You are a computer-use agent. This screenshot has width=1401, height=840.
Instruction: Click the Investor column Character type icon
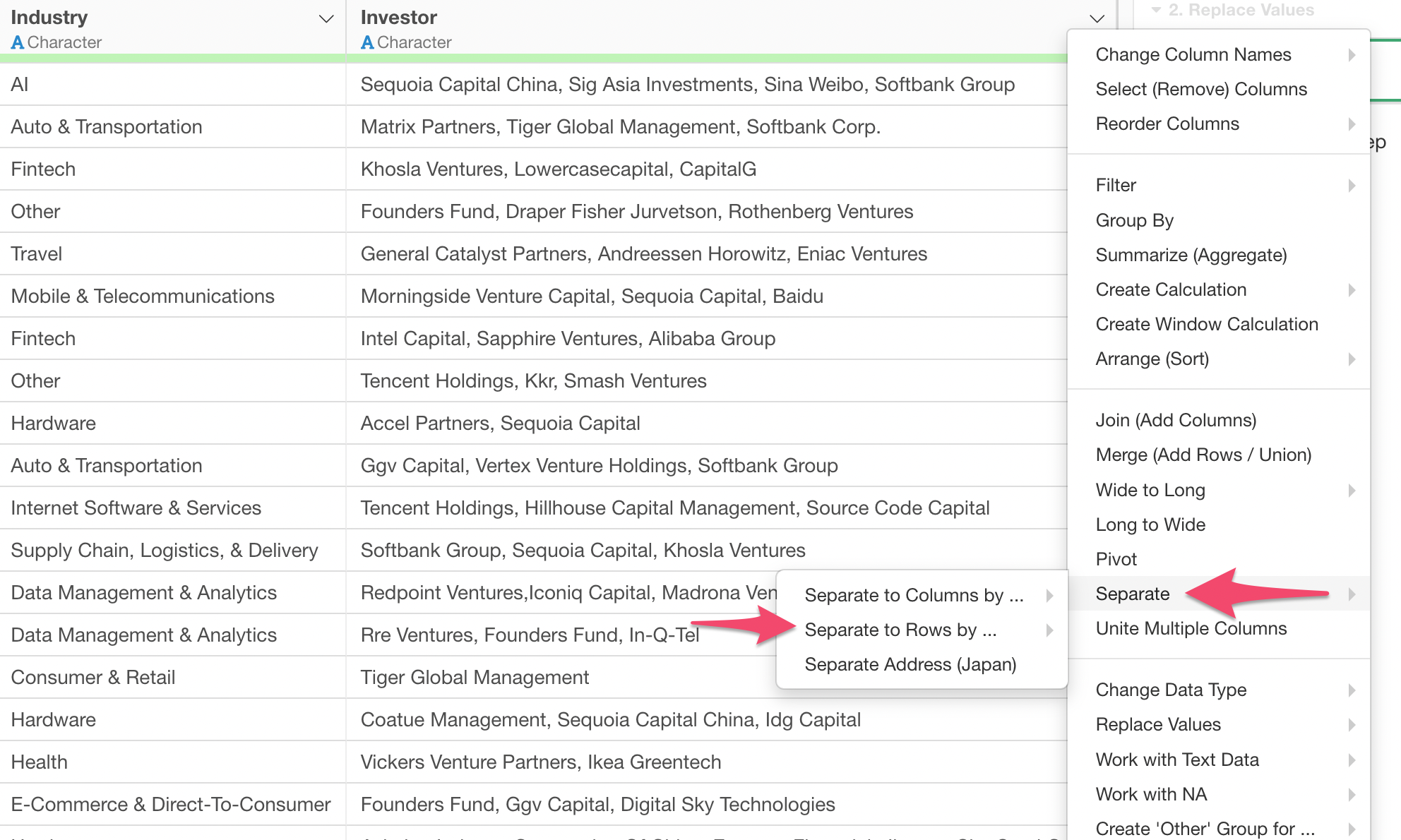[x=367, y=42]
